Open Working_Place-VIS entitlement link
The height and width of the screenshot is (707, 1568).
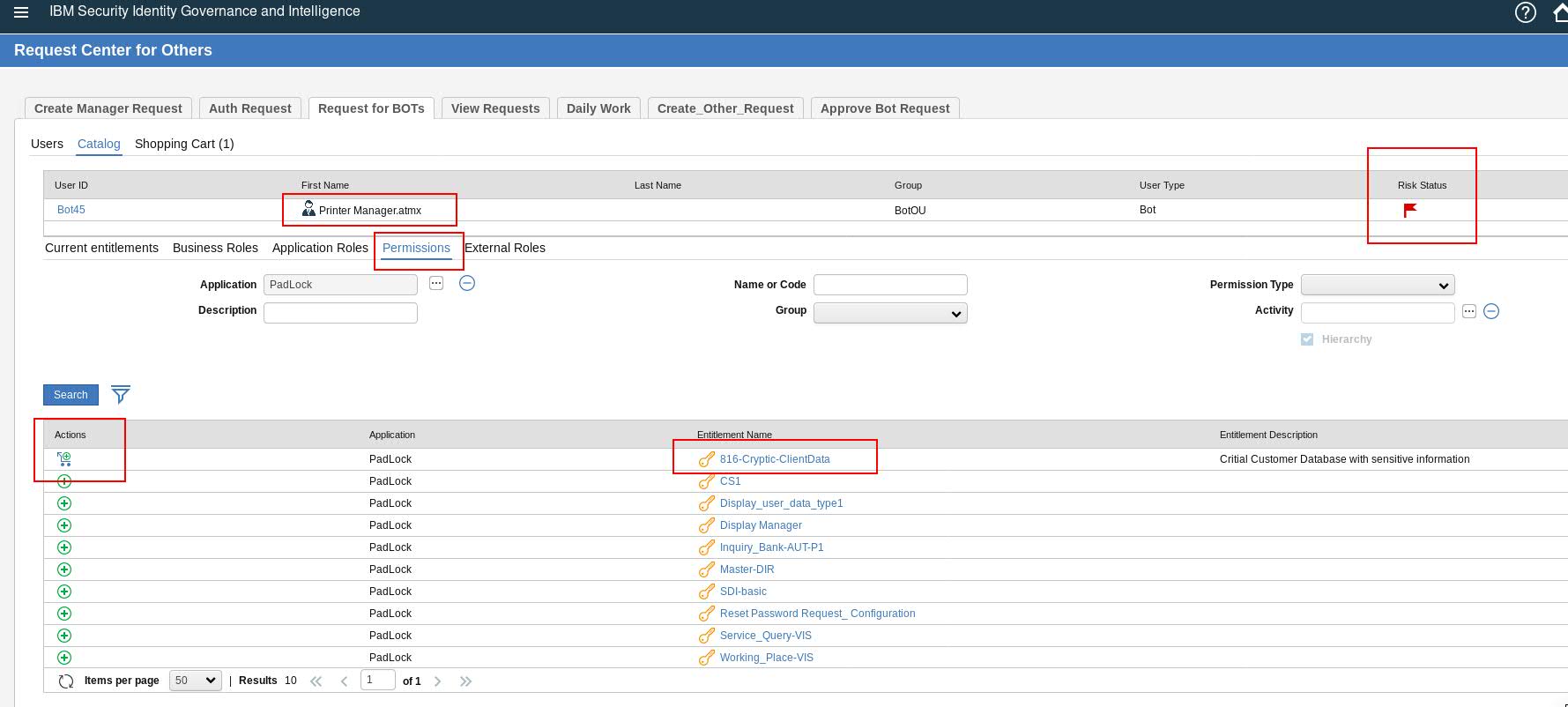pos(767,658)
